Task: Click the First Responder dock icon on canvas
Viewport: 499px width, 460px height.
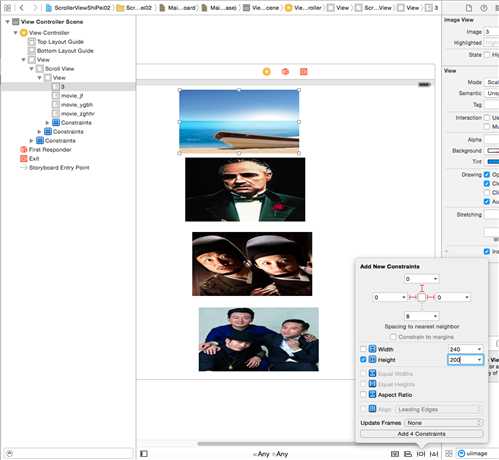Action: coord(285,72)
